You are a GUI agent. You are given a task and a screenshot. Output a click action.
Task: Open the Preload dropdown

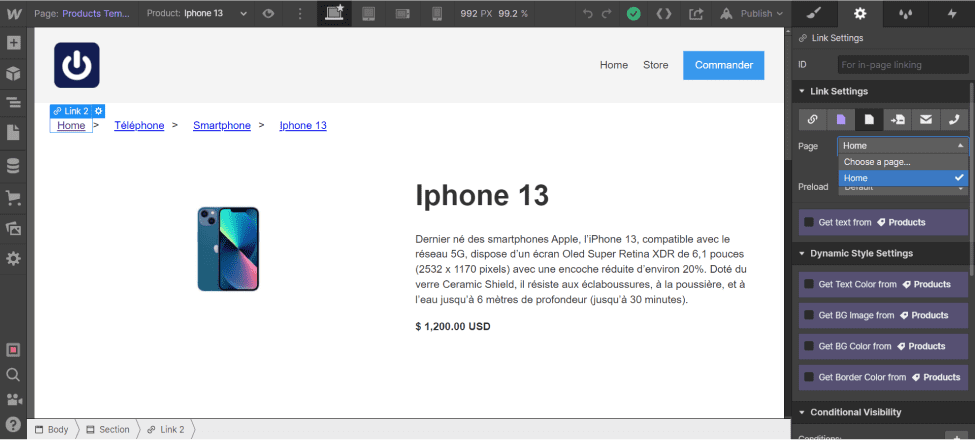tap(903, 188)
